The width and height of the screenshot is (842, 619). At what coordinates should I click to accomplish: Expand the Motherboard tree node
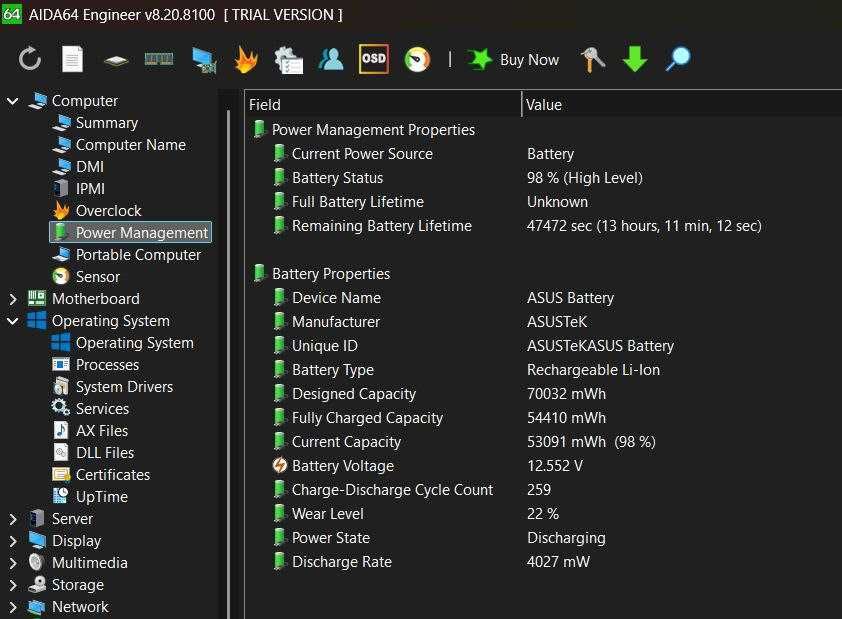pyautogui.click(x=13, y=298)
